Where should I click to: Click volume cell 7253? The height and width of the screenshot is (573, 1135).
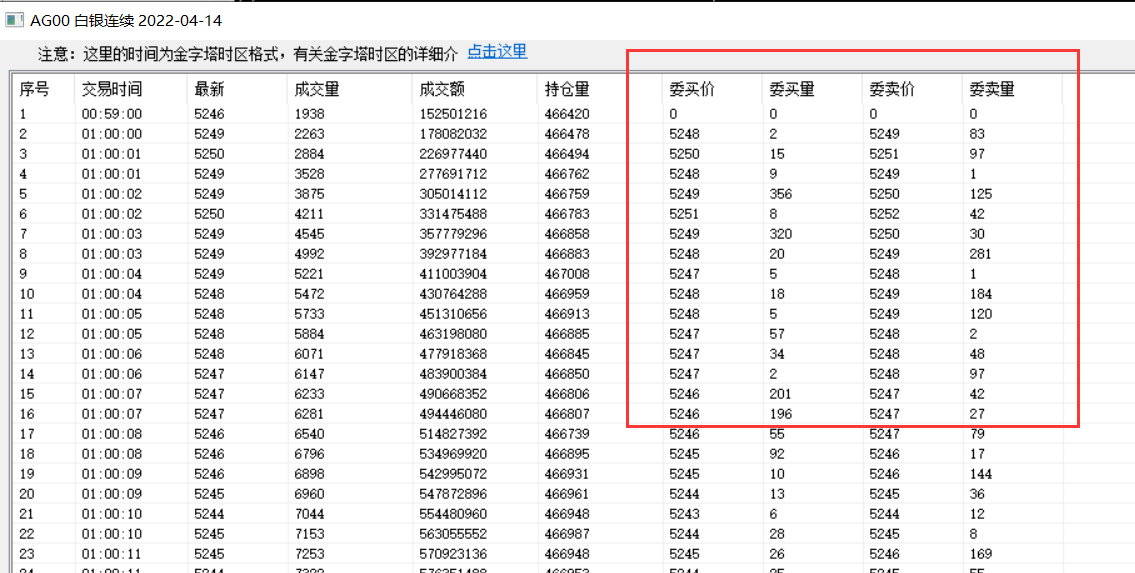coord(310,555)
